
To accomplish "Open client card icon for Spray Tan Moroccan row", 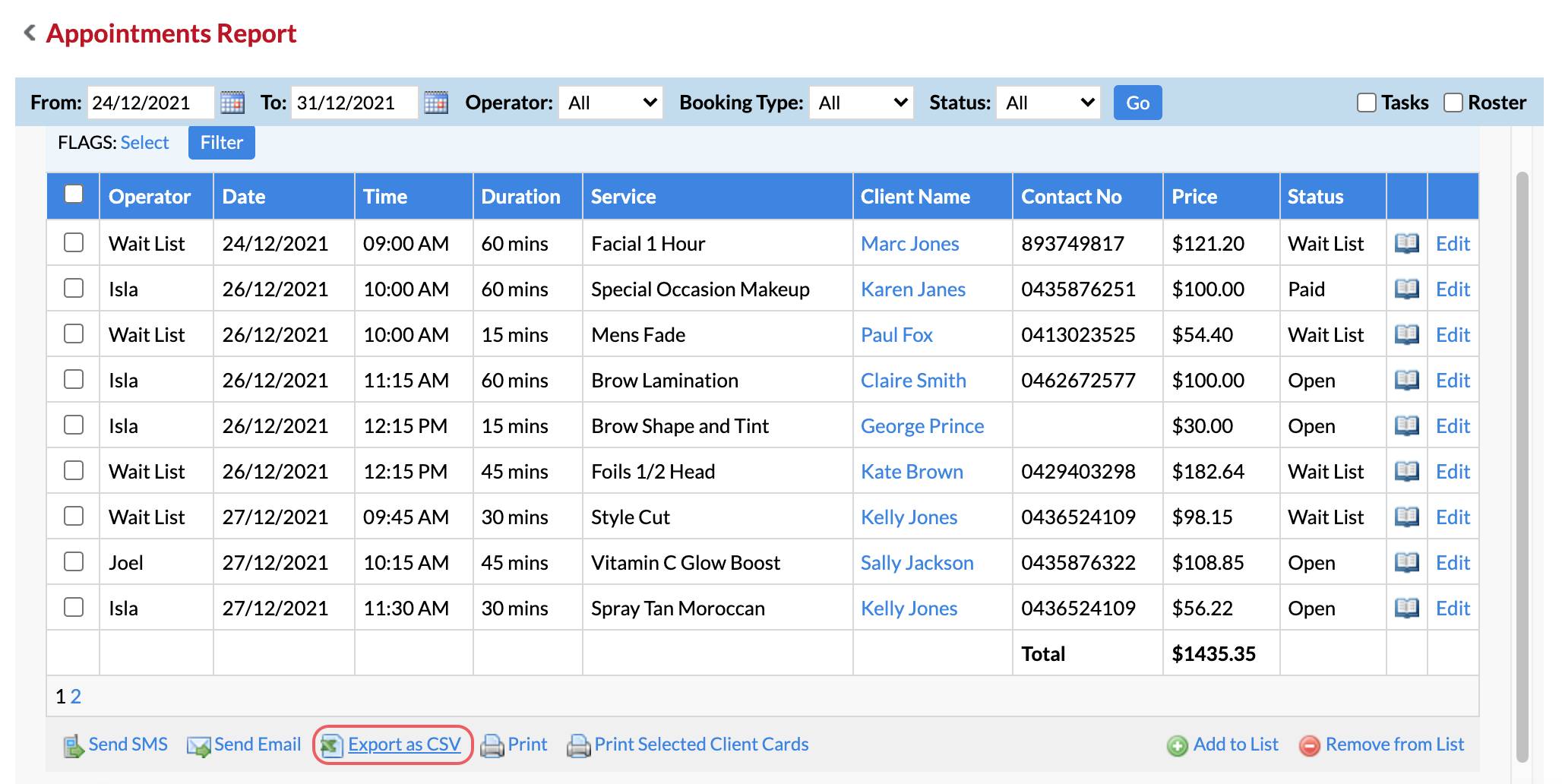I will [x=1407, y=608].
